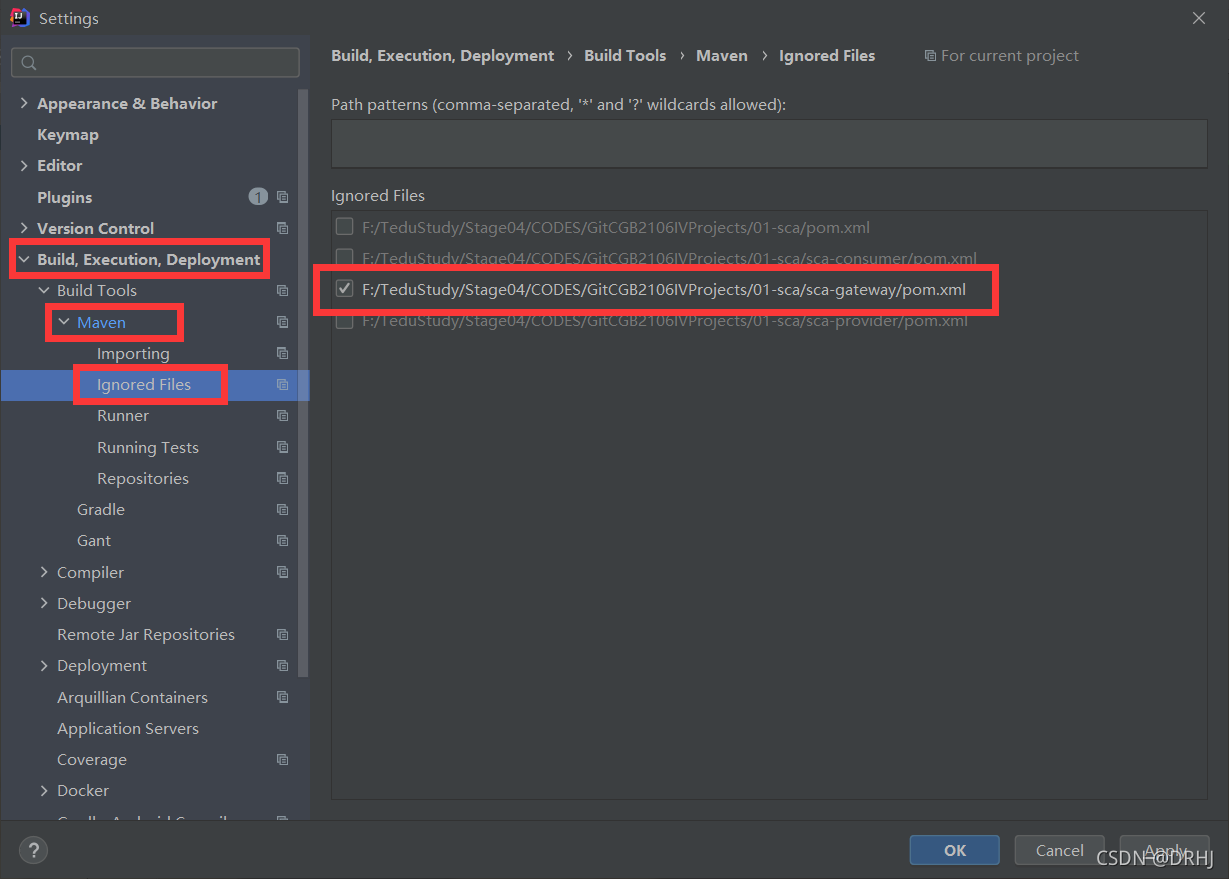Expand the Deployment node arrow

click(44, 666)
